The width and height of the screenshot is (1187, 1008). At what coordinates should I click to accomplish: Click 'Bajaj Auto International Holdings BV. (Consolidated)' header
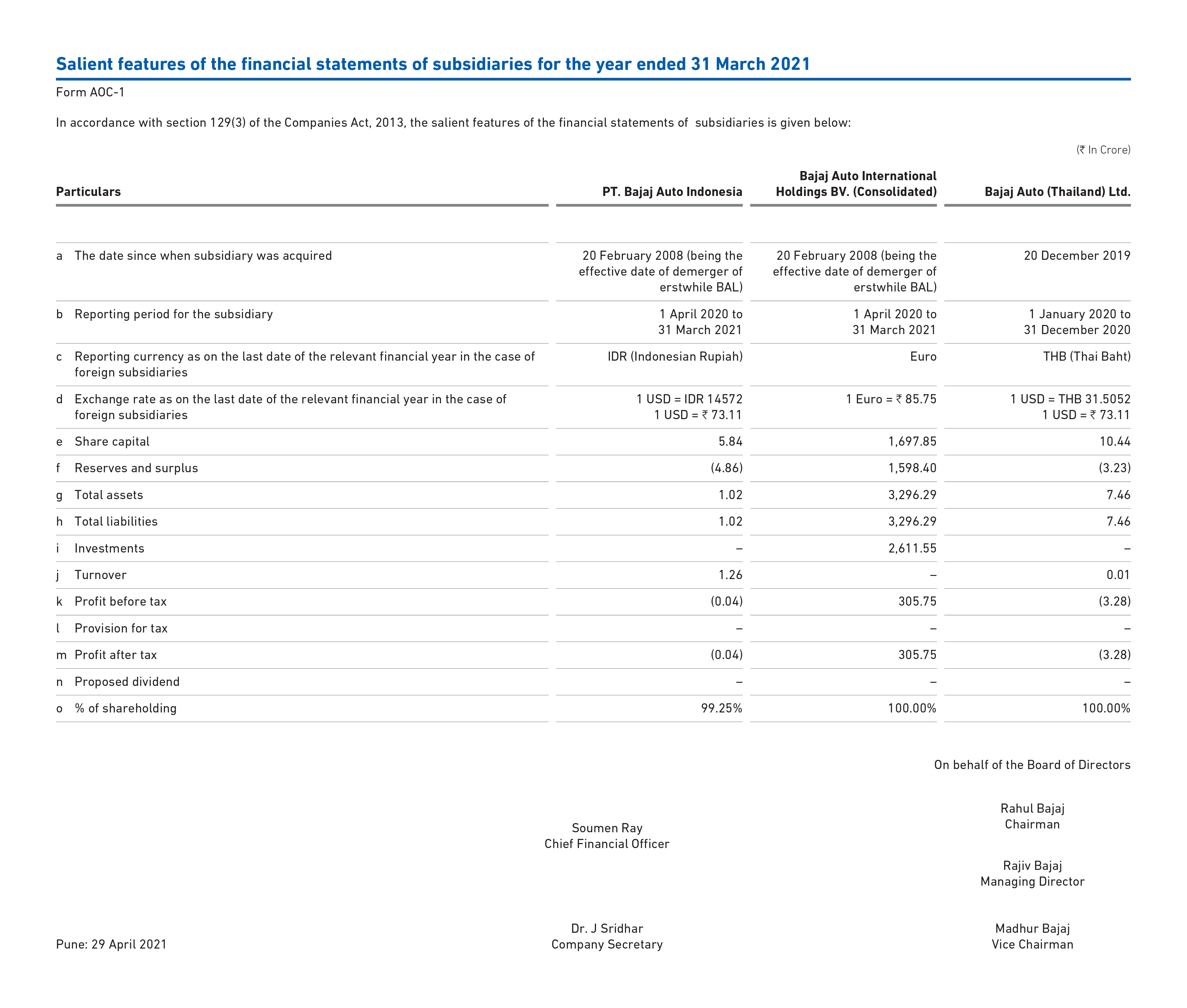[856, 184]
